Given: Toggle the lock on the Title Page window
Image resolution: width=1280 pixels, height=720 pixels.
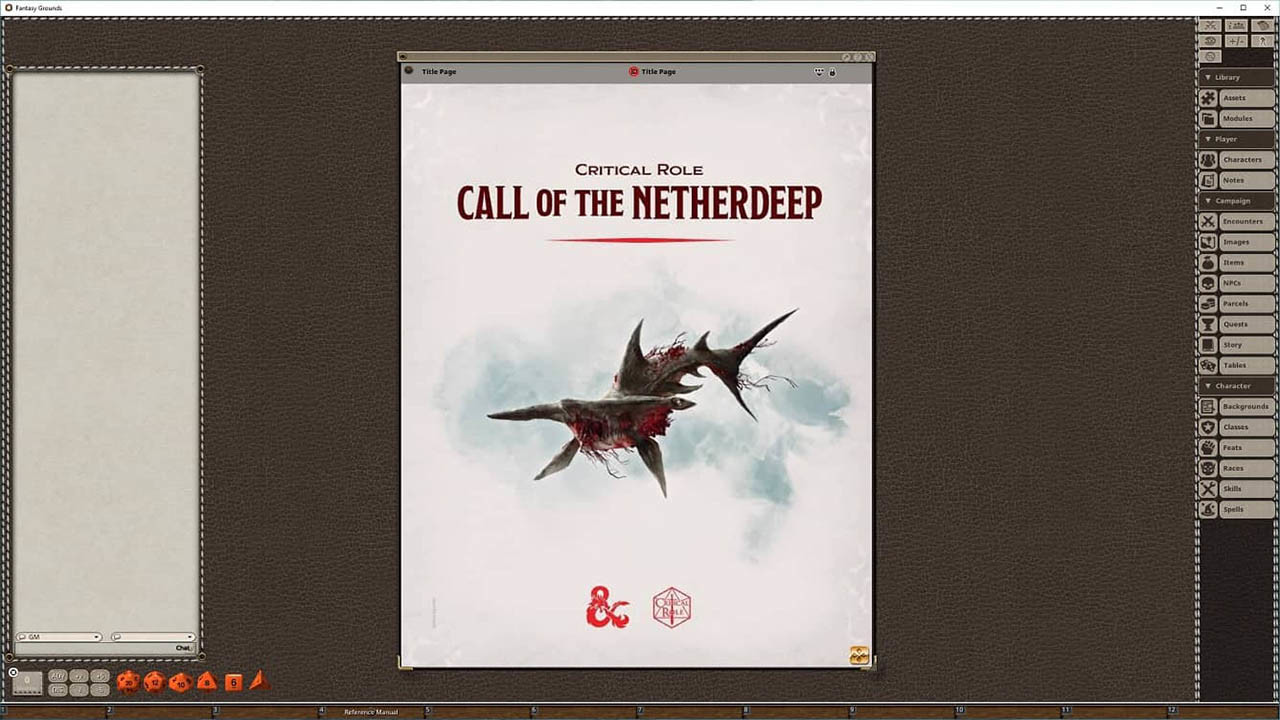Looking at the screenshot, I should [x=832, y=71].
